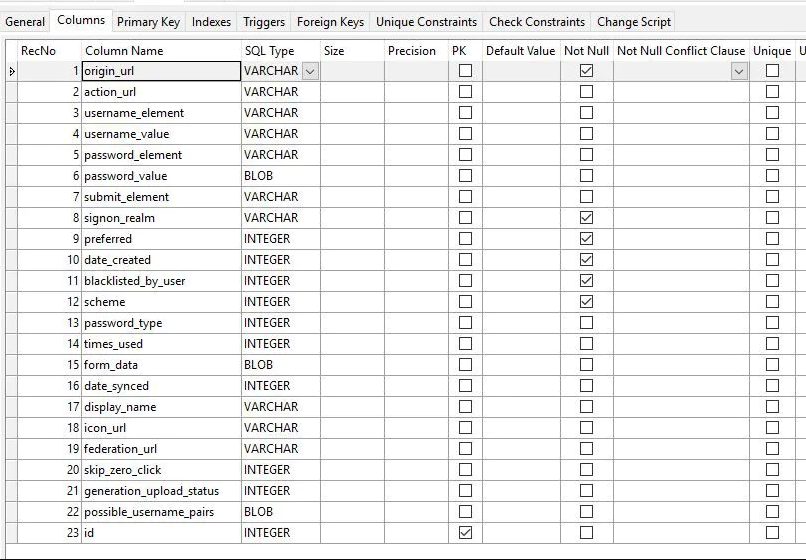Open SQL Type dropdown for origin_url
806x560 pixels.
pos(310,71)
